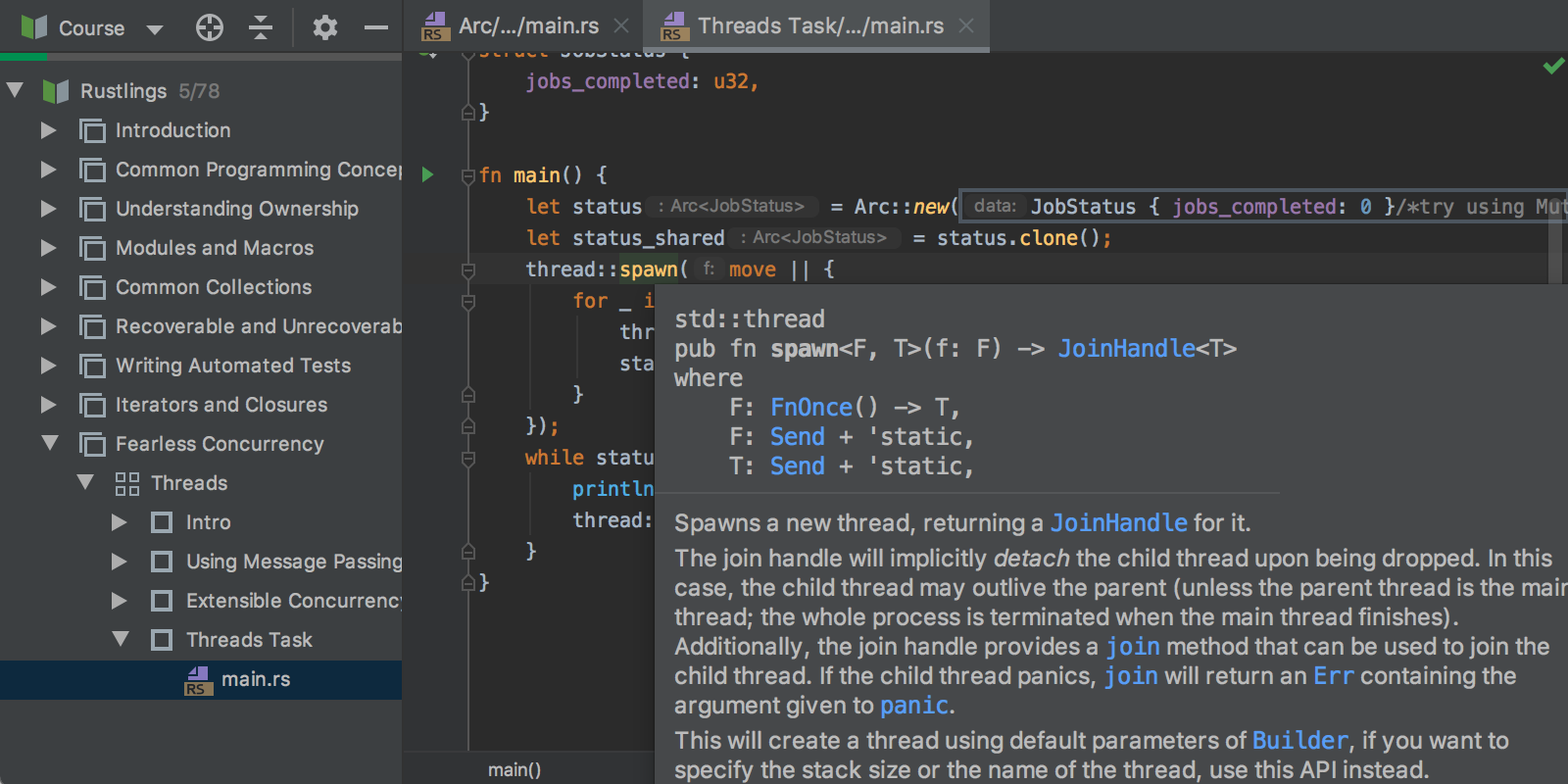1568x784 pixels.
Task: Click the locate/scroll-from-source target icon
Action: [x=209, y=27]
